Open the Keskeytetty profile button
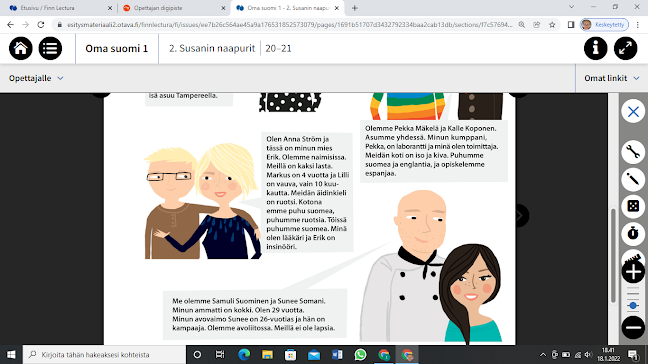 (604, 25)
